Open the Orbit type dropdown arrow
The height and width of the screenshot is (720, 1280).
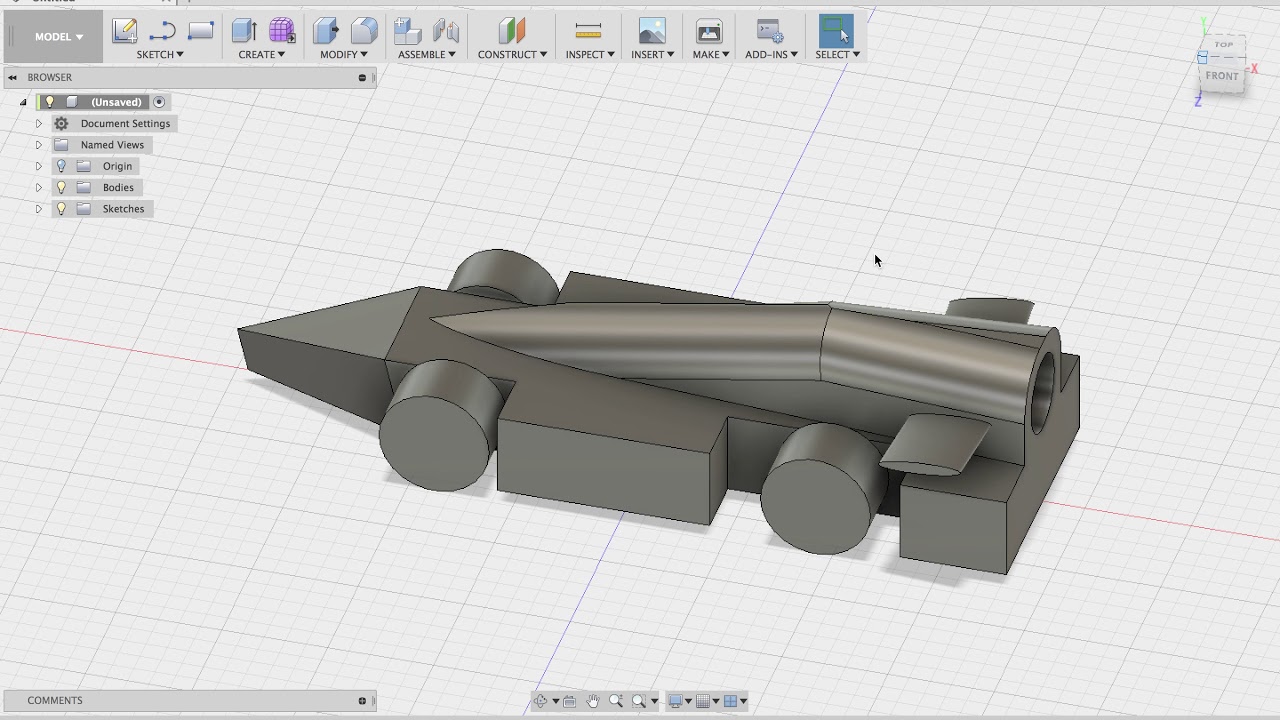(x=555, y=701)
